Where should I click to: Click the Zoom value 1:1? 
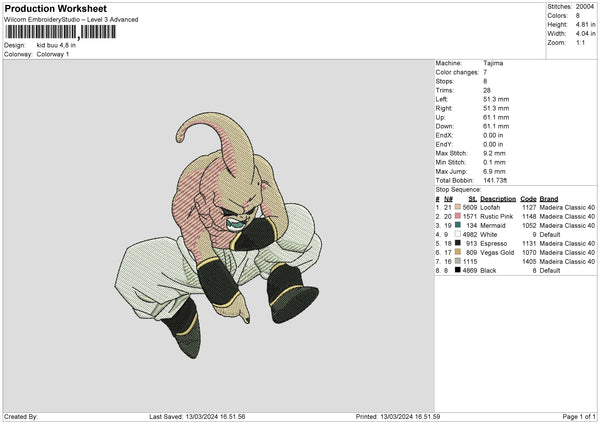580,42
